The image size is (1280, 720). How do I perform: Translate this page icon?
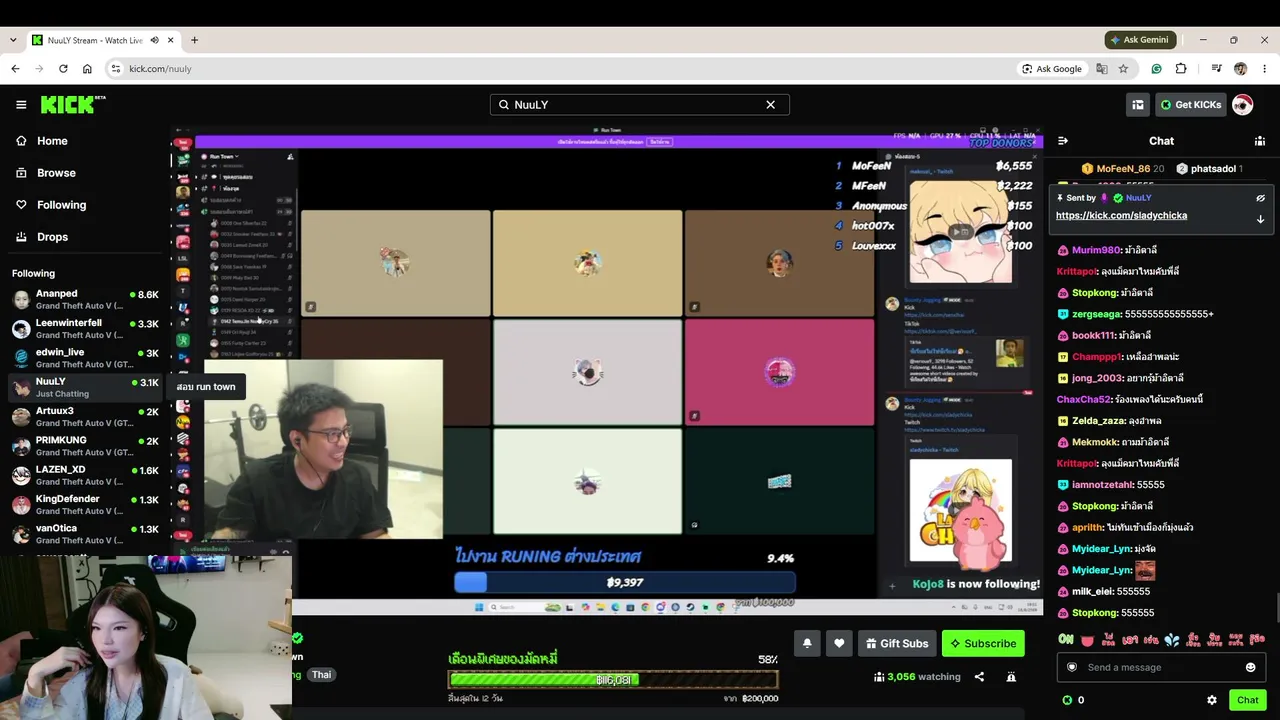pos(1102,69)
